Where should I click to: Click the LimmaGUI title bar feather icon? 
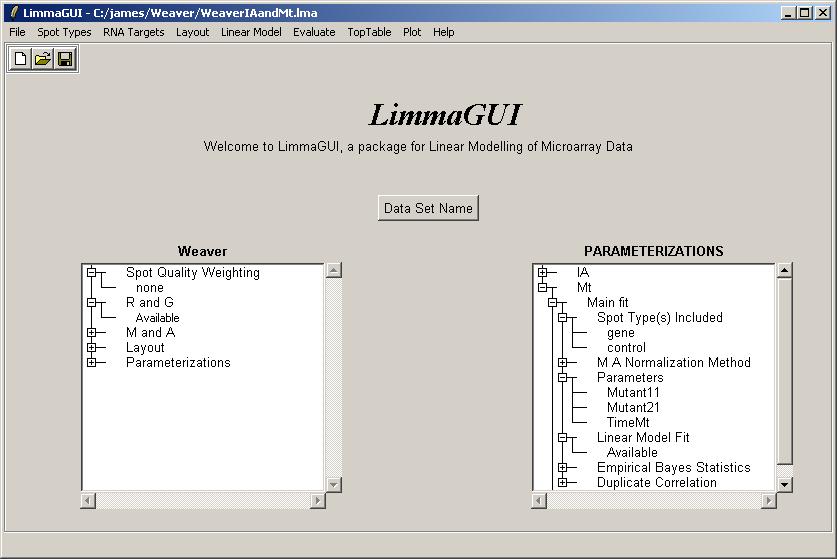click(x=12, y=12)
